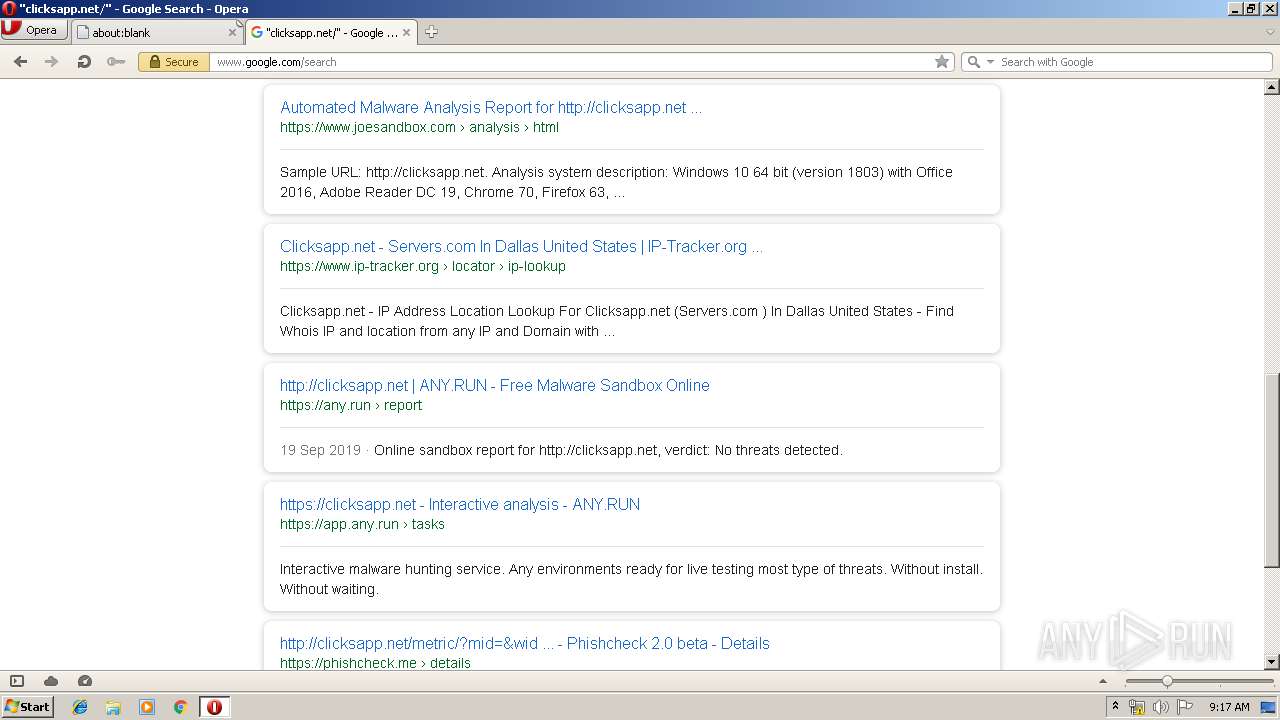
Task: Open ANY.RUN Free Malware Sandbox Online result
Action: click(x=495, y=385)
